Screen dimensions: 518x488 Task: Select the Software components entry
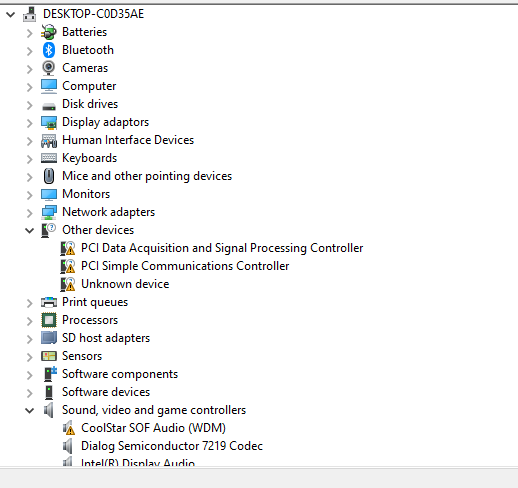coord(120,374)
